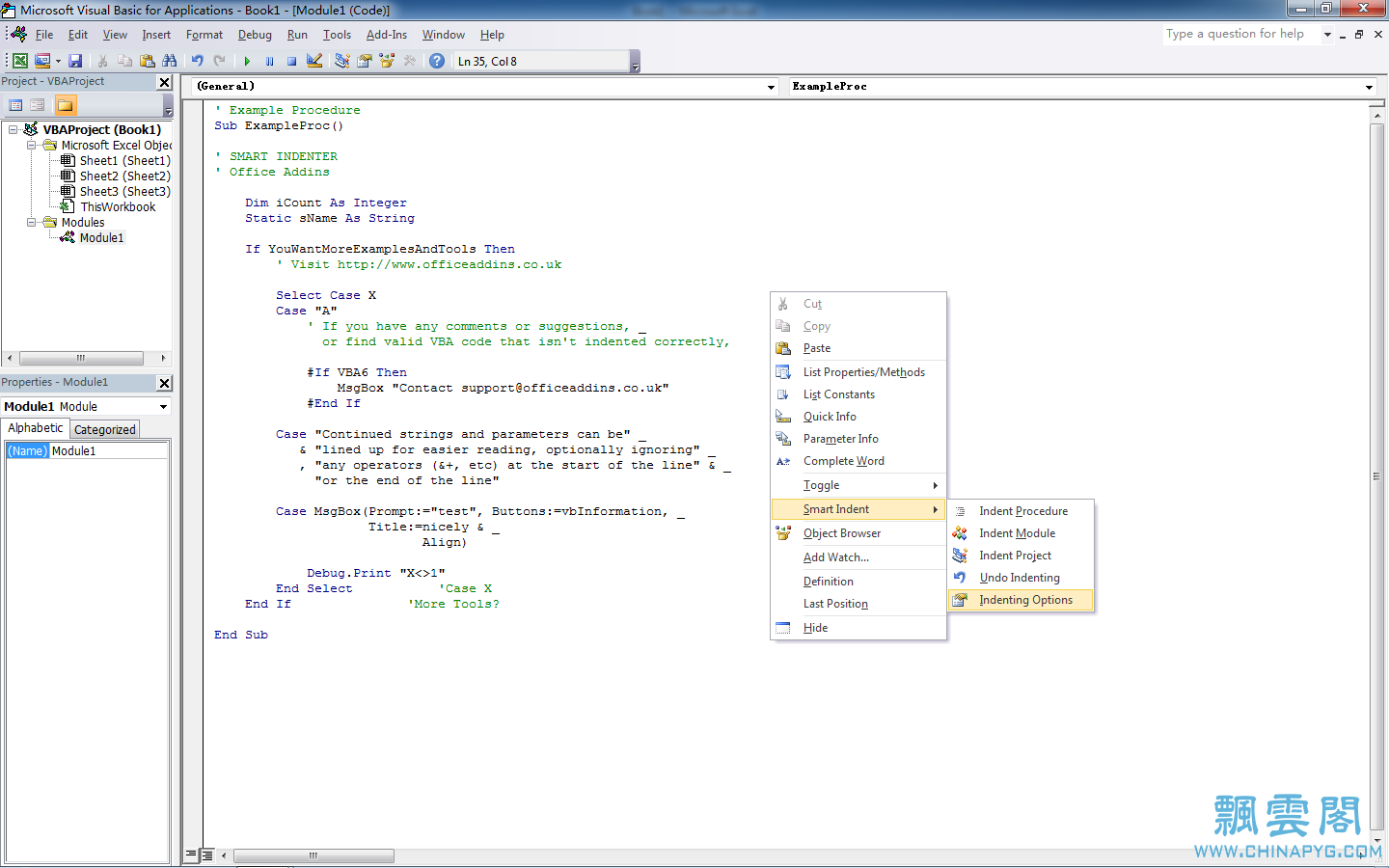Open the Insert object dropdown arrow
This screenshot has width=1389, height=868.
[x=58, y=61]
